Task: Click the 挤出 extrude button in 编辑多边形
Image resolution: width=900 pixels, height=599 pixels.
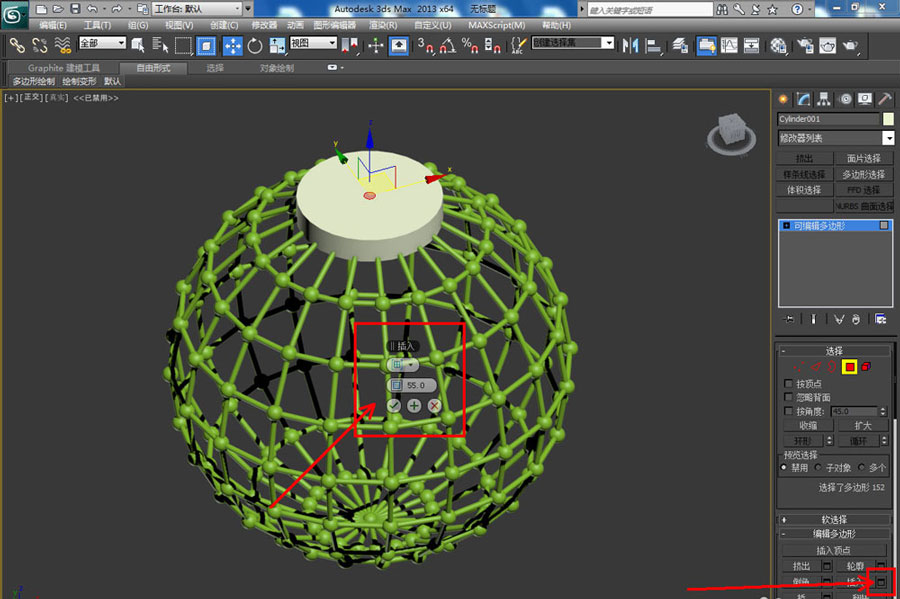Action: pos(801,566)
